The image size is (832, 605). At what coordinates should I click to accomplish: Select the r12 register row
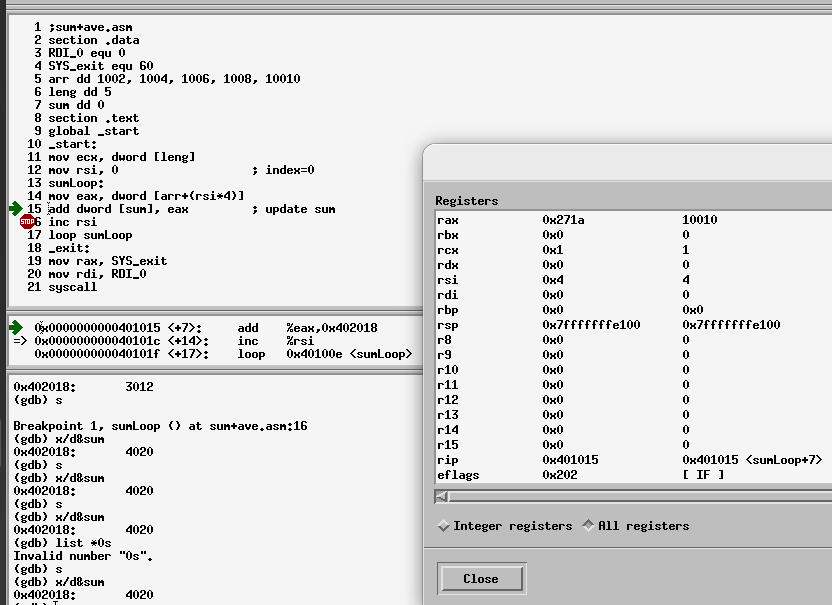634,400
